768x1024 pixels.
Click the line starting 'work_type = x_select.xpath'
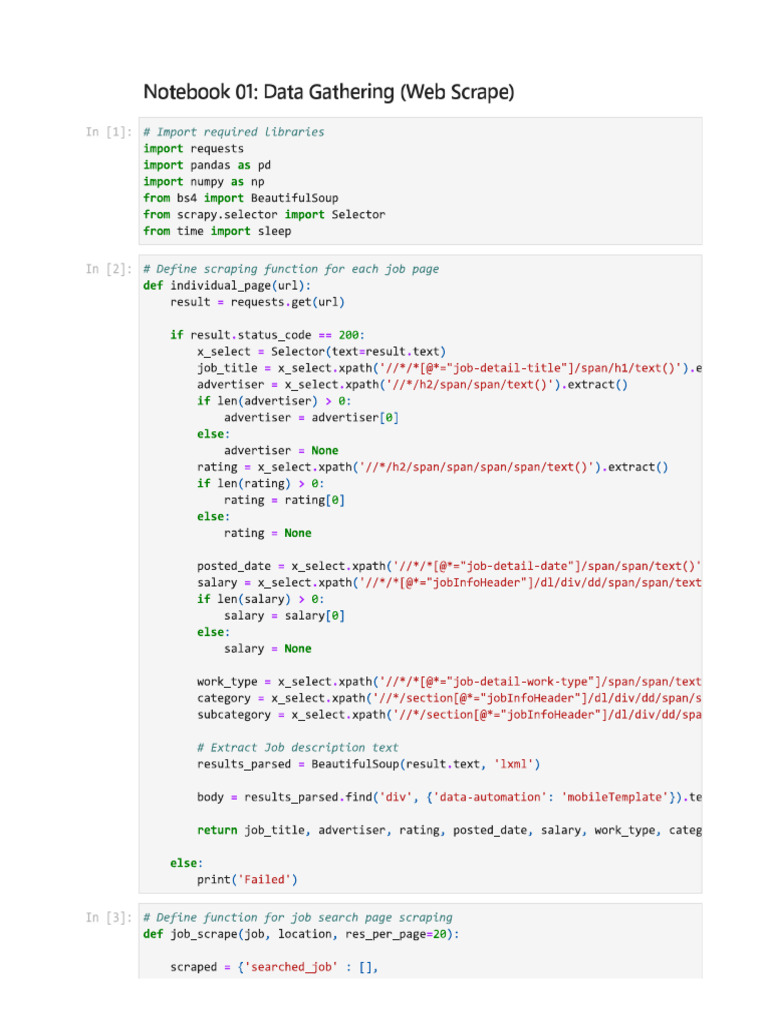(x=449, y=681)
